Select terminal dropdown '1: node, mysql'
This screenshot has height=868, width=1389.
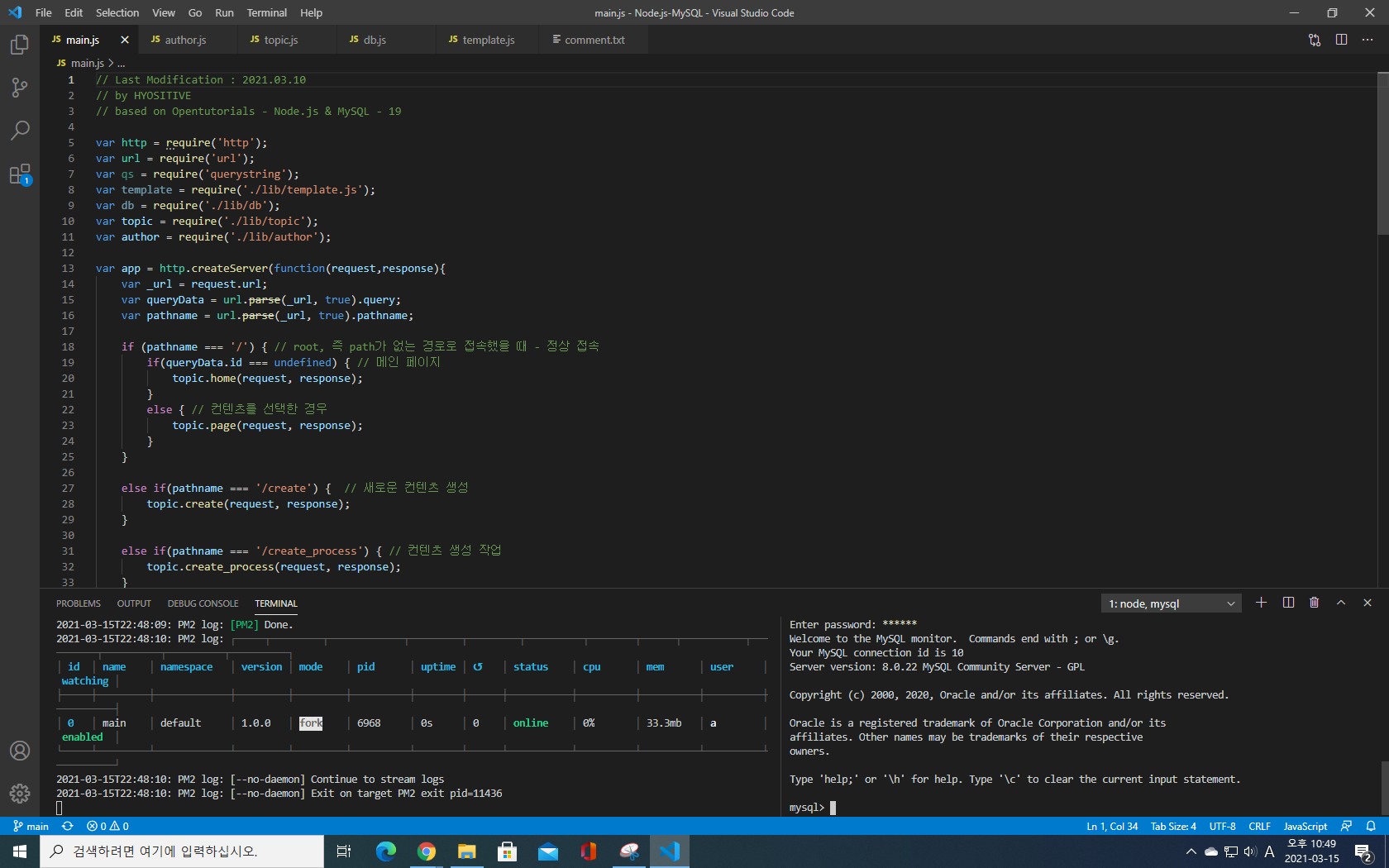[x=1171, y=603]
